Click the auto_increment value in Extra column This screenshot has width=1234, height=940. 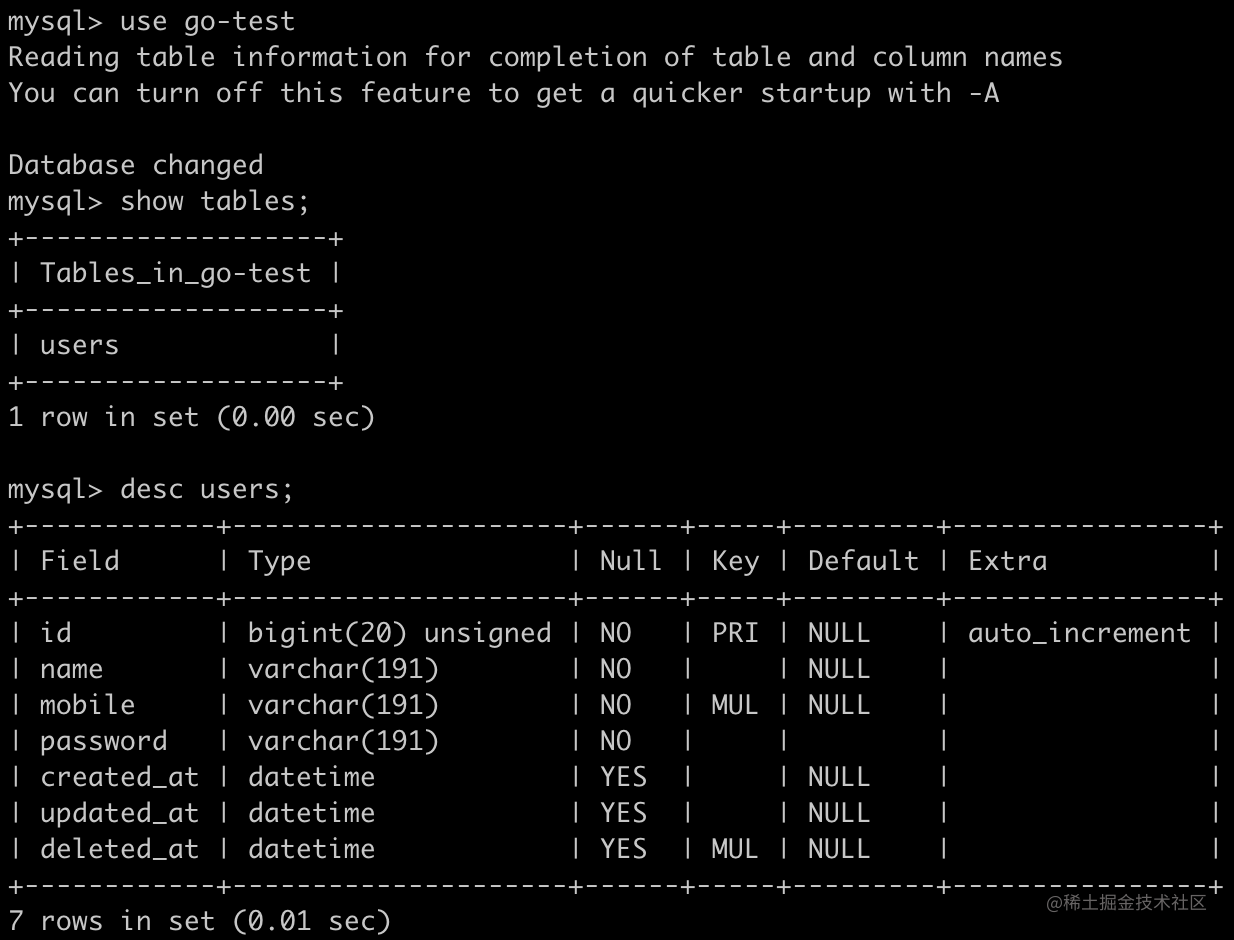(1079, 633)
